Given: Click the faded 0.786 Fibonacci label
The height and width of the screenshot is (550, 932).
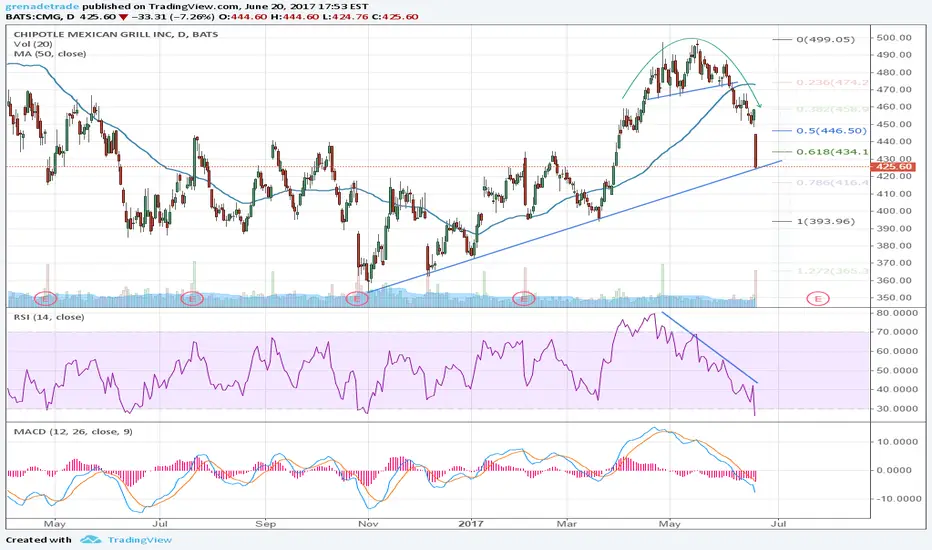Looking at the screenshot, I should [x=832, y=182].
